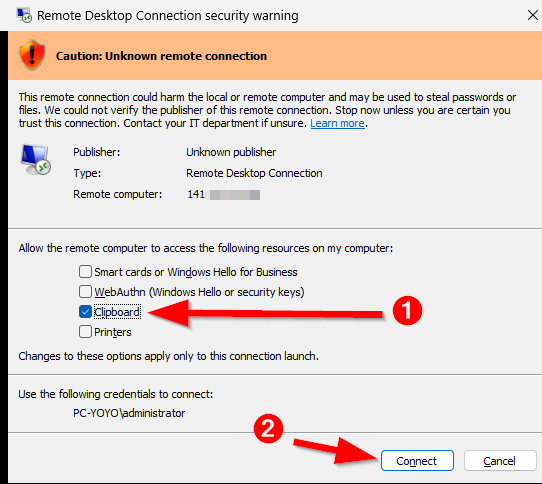Click the Connect button
The image size is (542, 484).
417,461
